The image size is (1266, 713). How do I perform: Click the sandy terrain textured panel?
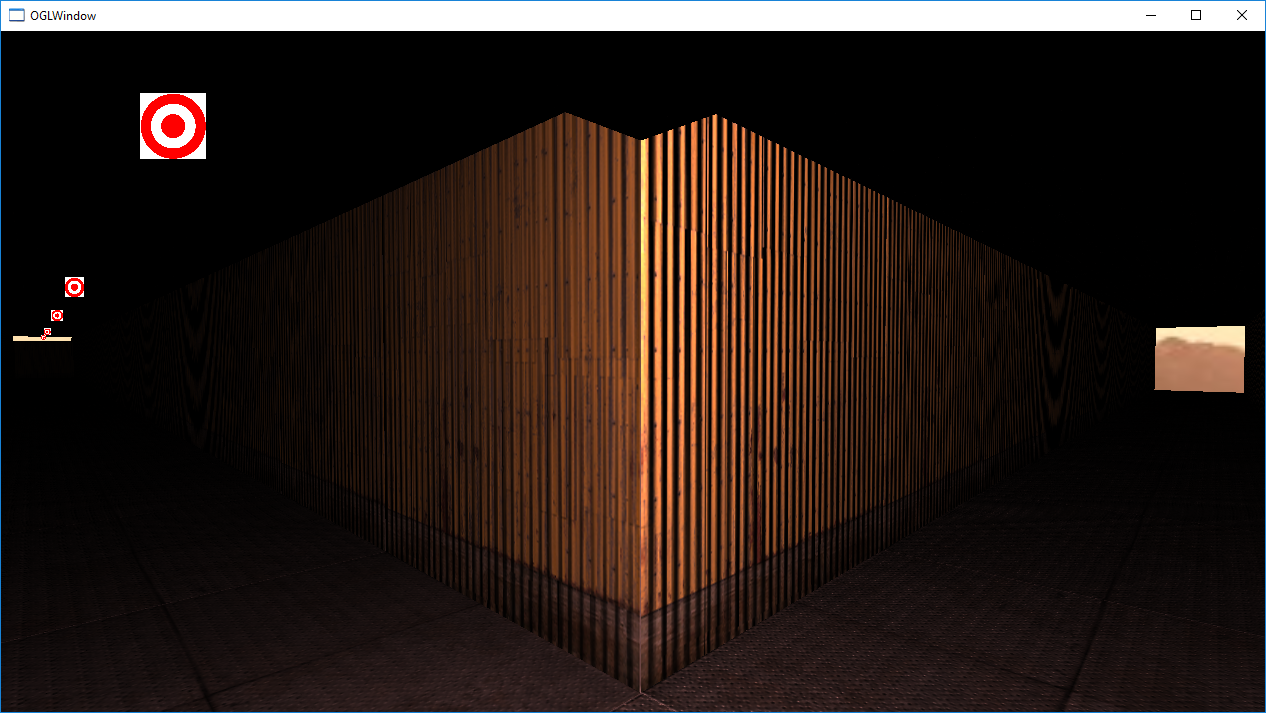pos(1200,359)
